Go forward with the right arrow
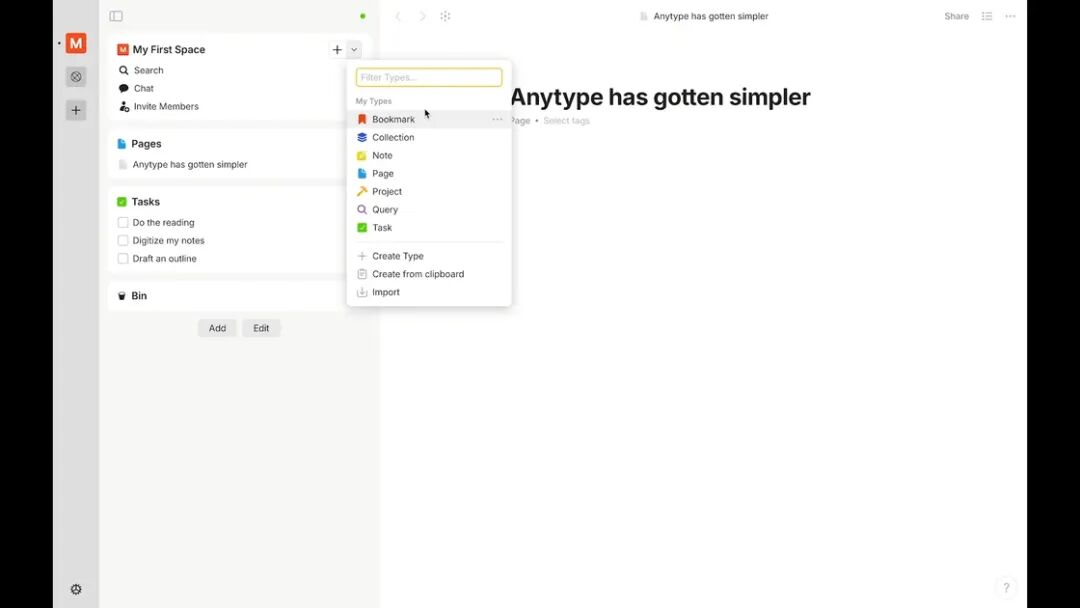The image size is (1080, 608). (x=422, y=16)
